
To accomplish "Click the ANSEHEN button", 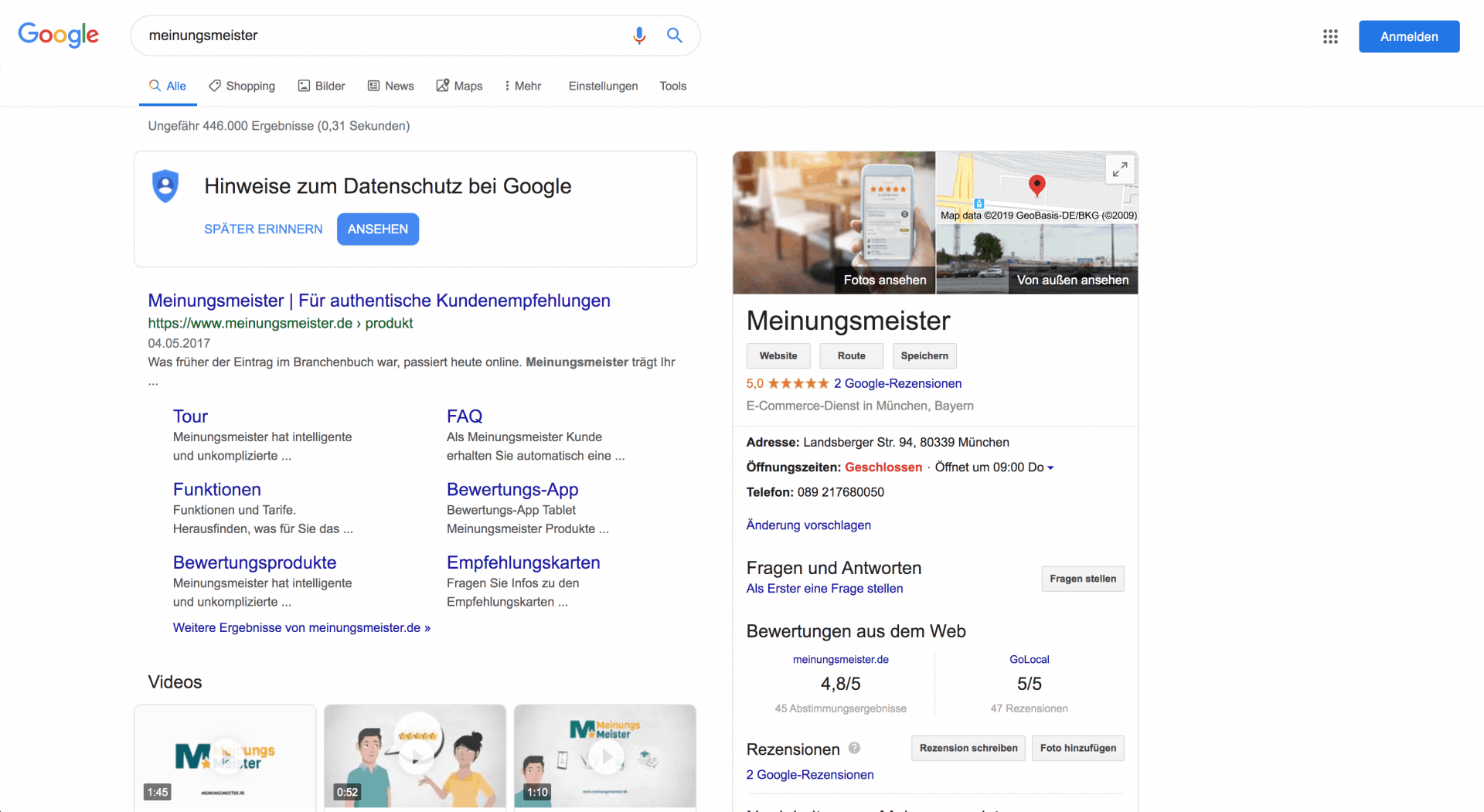I will [x=378, y=229].
